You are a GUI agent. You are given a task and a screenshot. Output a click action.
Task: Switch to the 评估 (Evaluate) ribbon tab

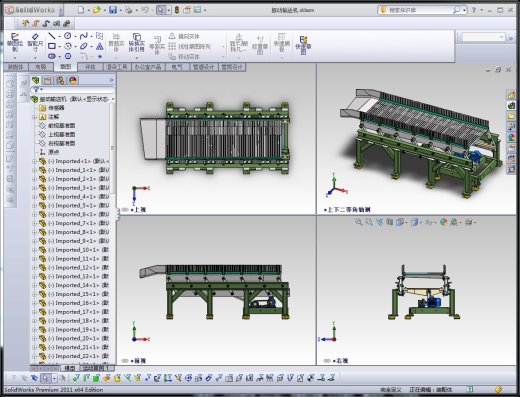click(90, 67)
